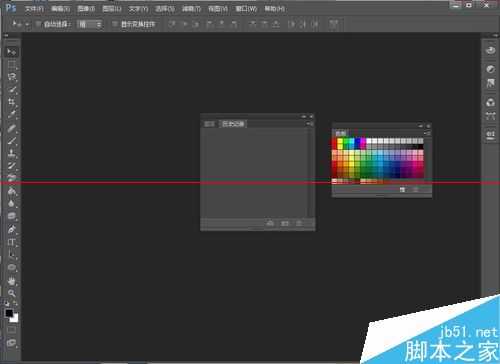Select the Lasso tool

[x=11, y=77]
